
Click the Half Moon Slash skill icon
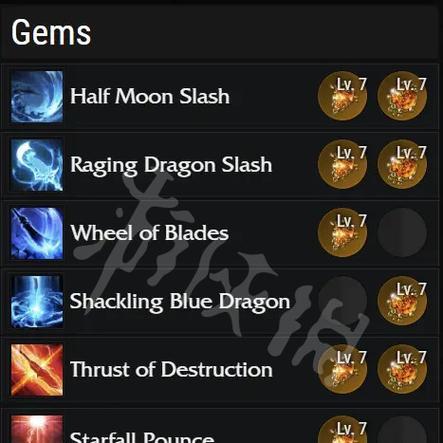click(37, 97)
